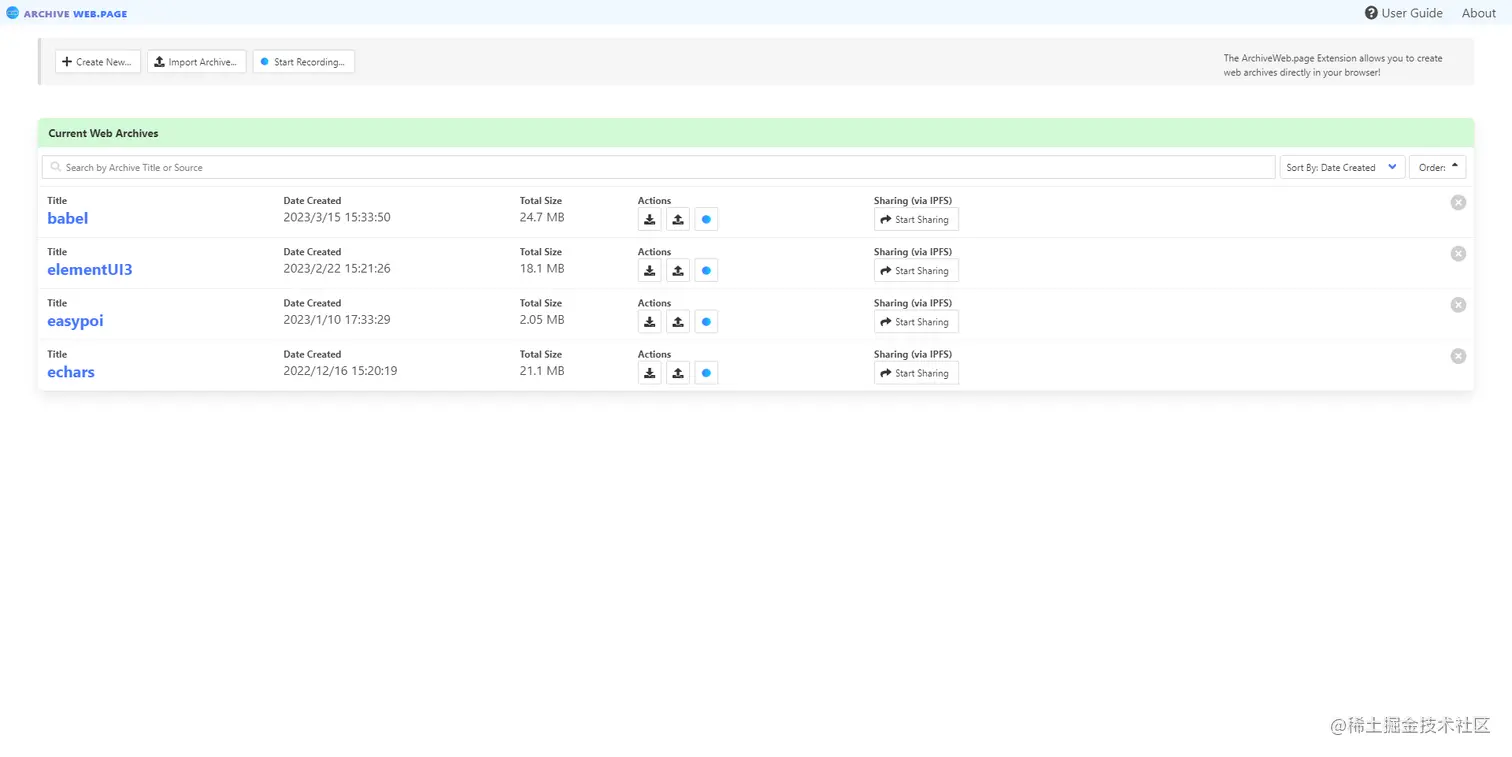Remove the echars archive
This screenshot has height=757, width=1512.
[1458, 356]
